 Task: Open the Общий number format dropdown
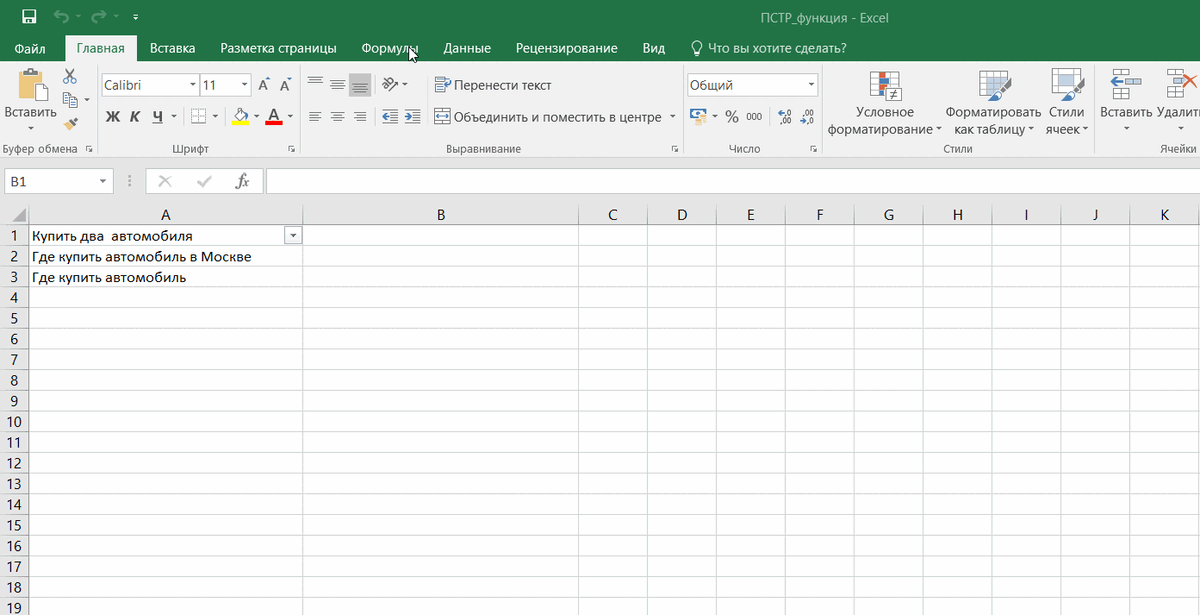coord(811,85)
